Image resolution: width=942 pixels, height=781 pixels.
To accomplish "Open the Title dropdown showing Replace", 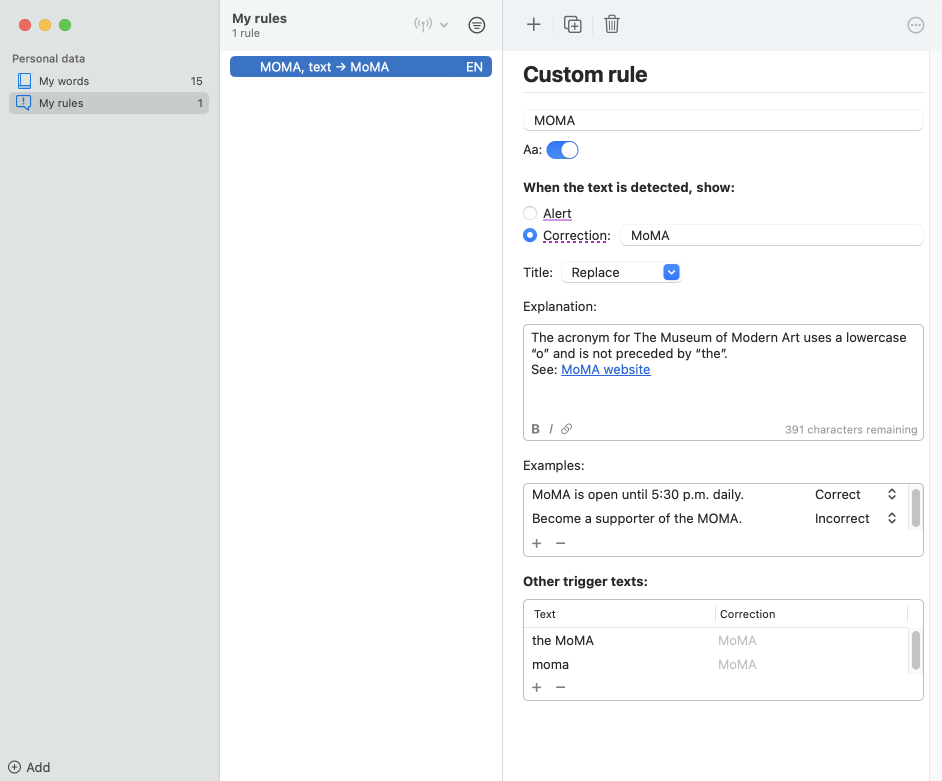I will pyautogui.click(x=621, y=272).
